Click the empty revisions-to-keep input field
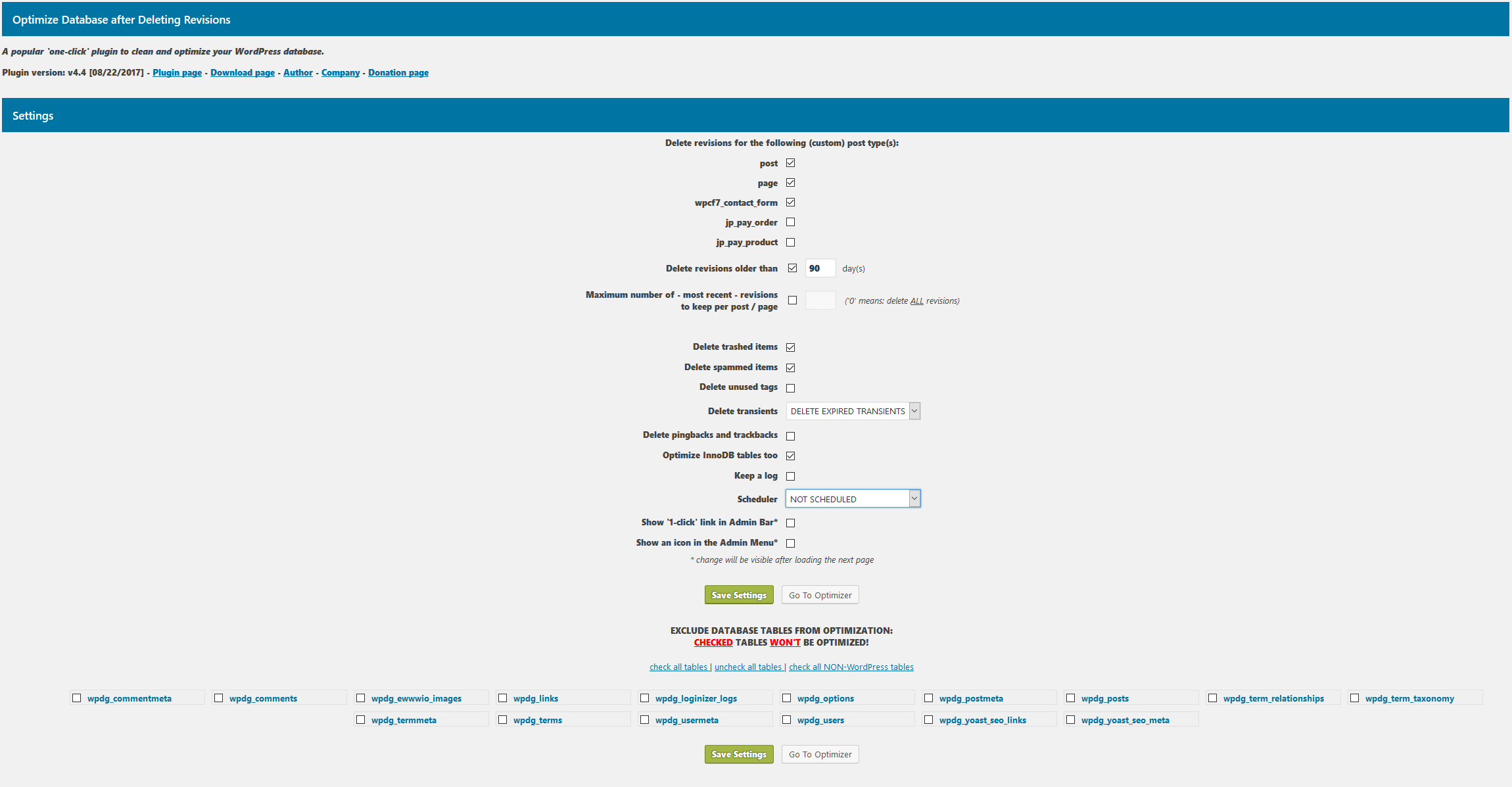1512x787 pixels. pyautogui.click(x=820, y=300)
